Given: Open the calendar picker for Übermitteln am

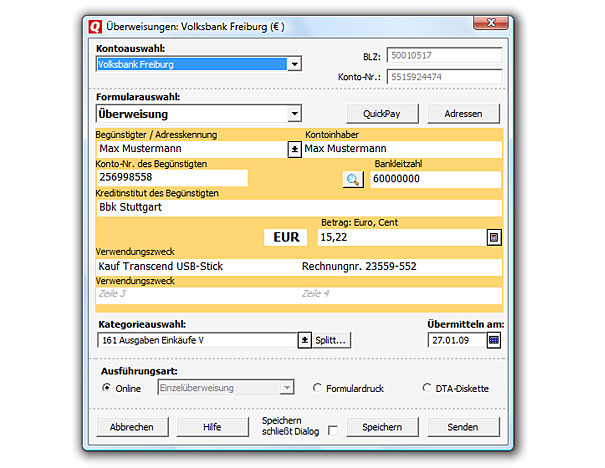Looking at the screenshot, I should click(493, 340).
